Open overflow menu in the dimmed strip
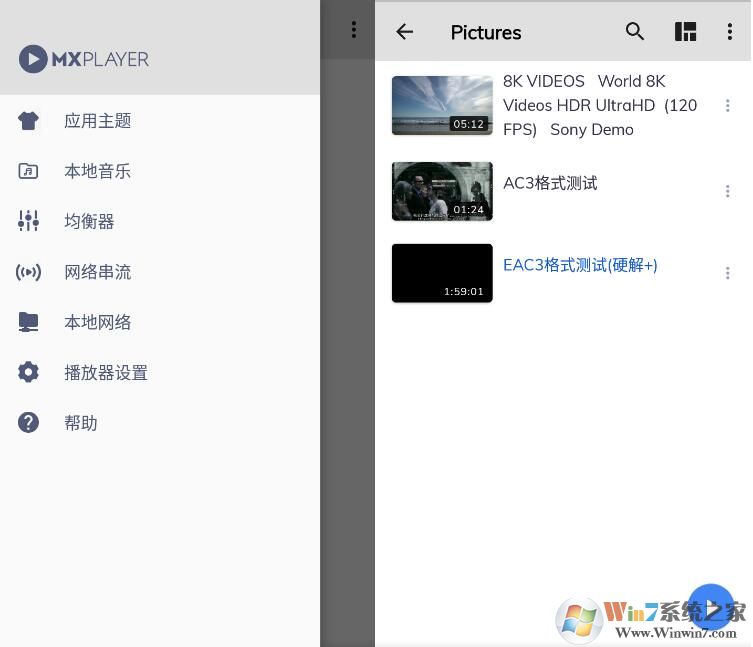The height and width of the screenshot is (647, 753). pyautogui.click(x=354, y=30)
